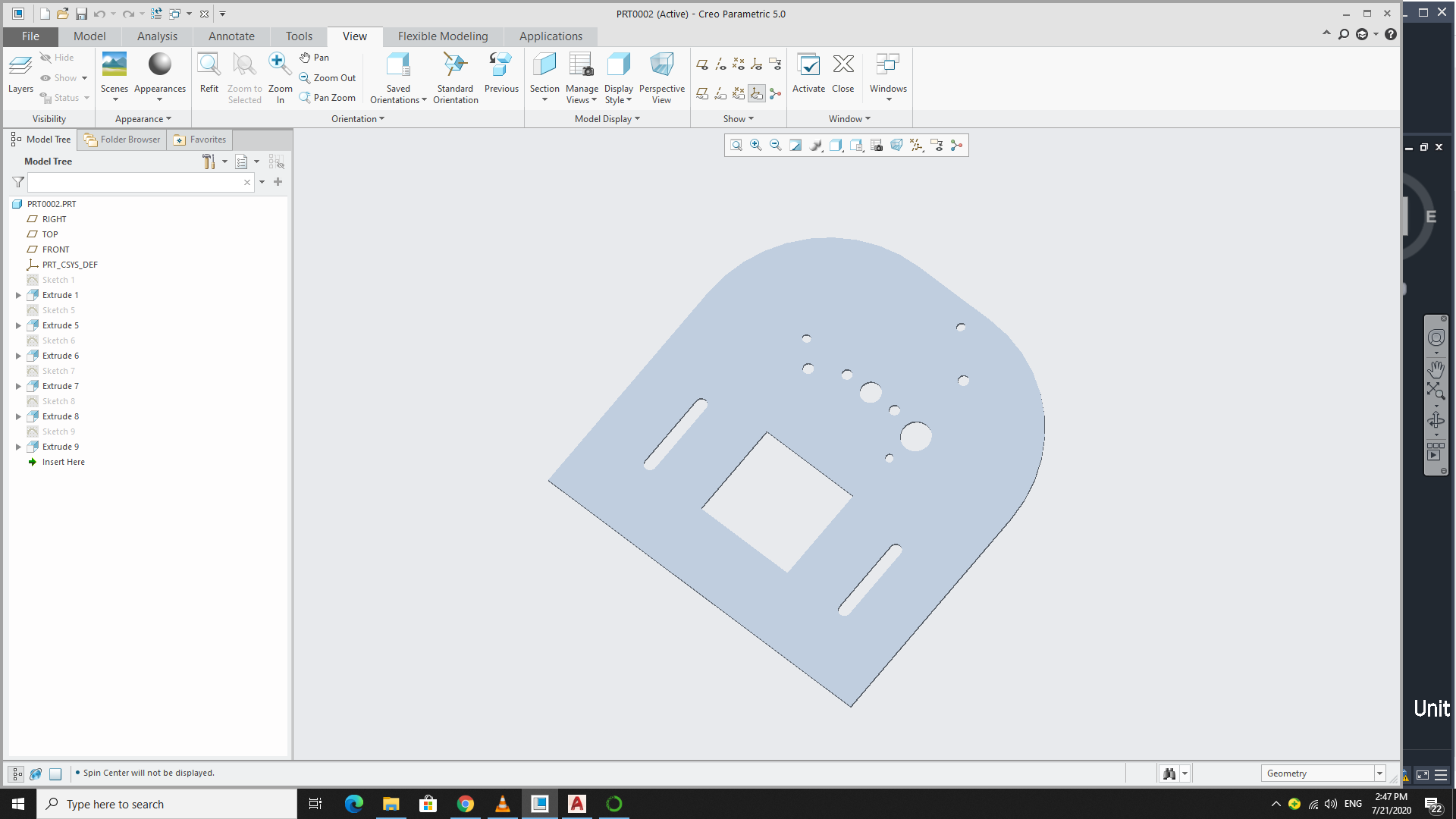This screenshot has height=819, width=1456.
Task: Expand the Extrude 1 tree node
Action: tap(18, 295)
